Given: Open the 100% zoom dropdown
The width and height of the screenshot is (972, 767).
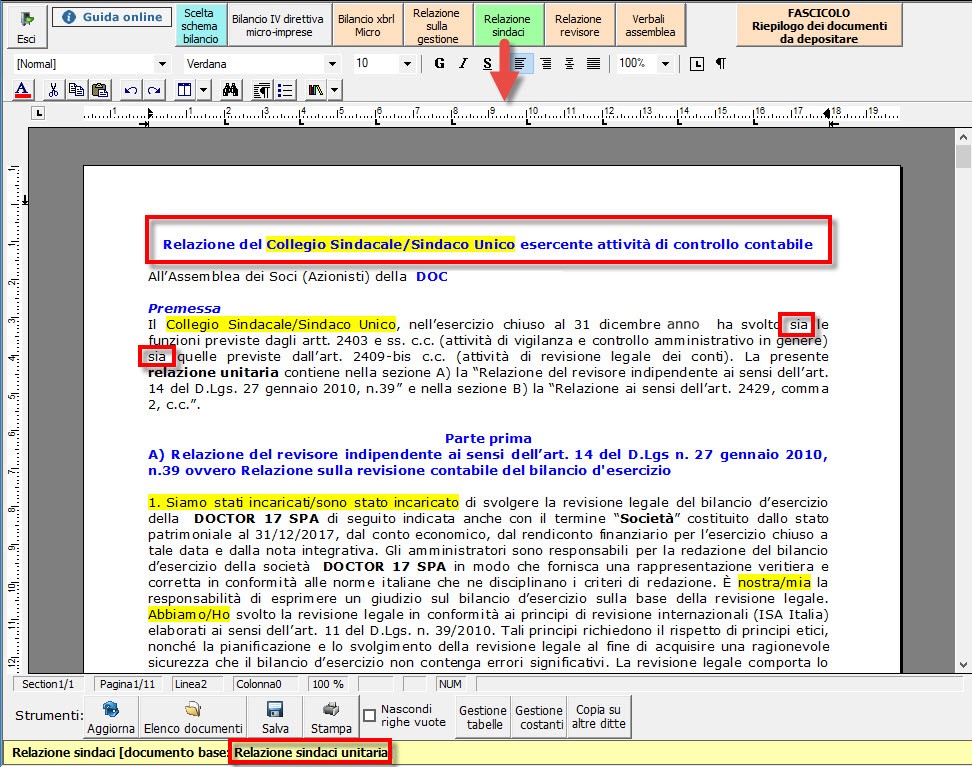Looking at the screenshot, I should pyautogui.click(x=665, y=64).
